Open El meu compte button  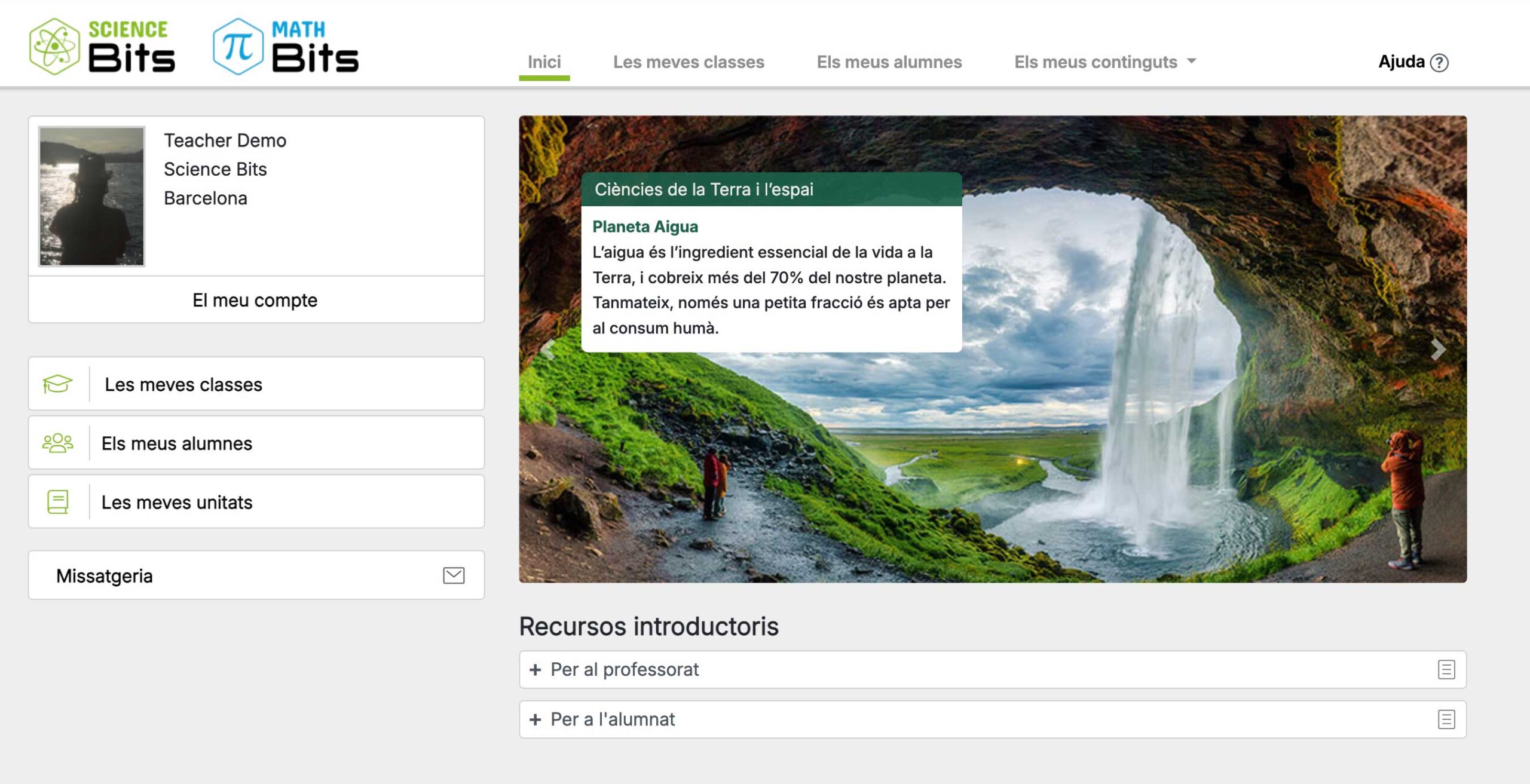pyautogui.click(x=255, y=300)
